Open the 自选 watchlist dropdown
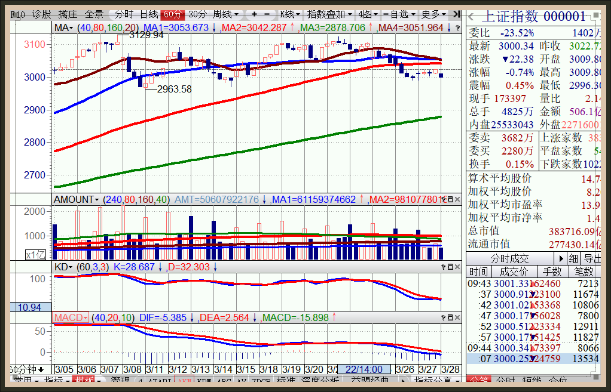This screenshot has height=392, width=611. (x=399, y=14)
